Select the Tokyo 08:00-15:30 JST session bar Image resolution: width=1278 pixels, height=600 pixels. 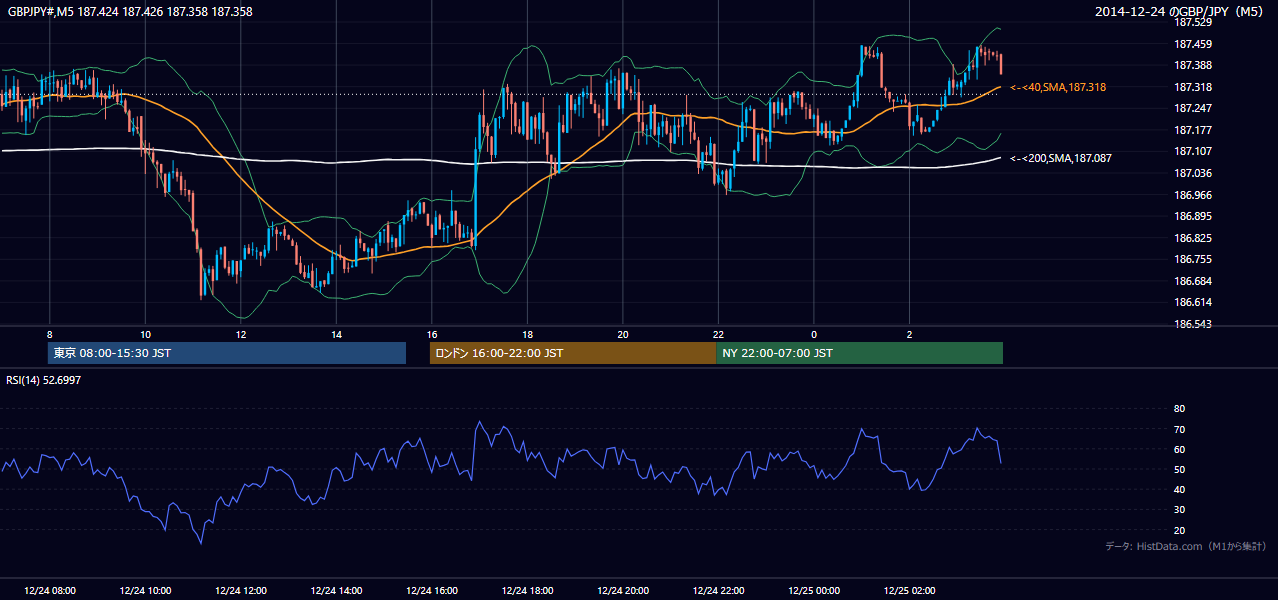click(227, 353)
